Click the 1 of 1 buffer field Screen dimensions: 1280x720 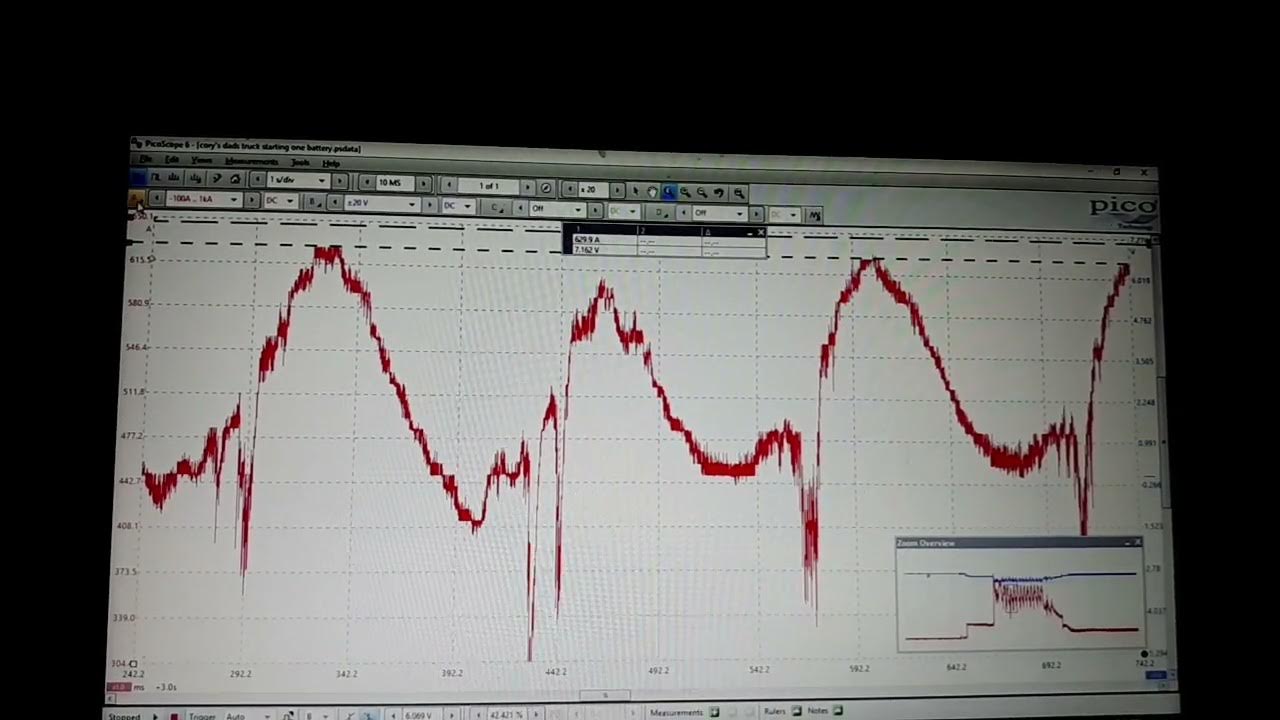[x=489, y=186]
